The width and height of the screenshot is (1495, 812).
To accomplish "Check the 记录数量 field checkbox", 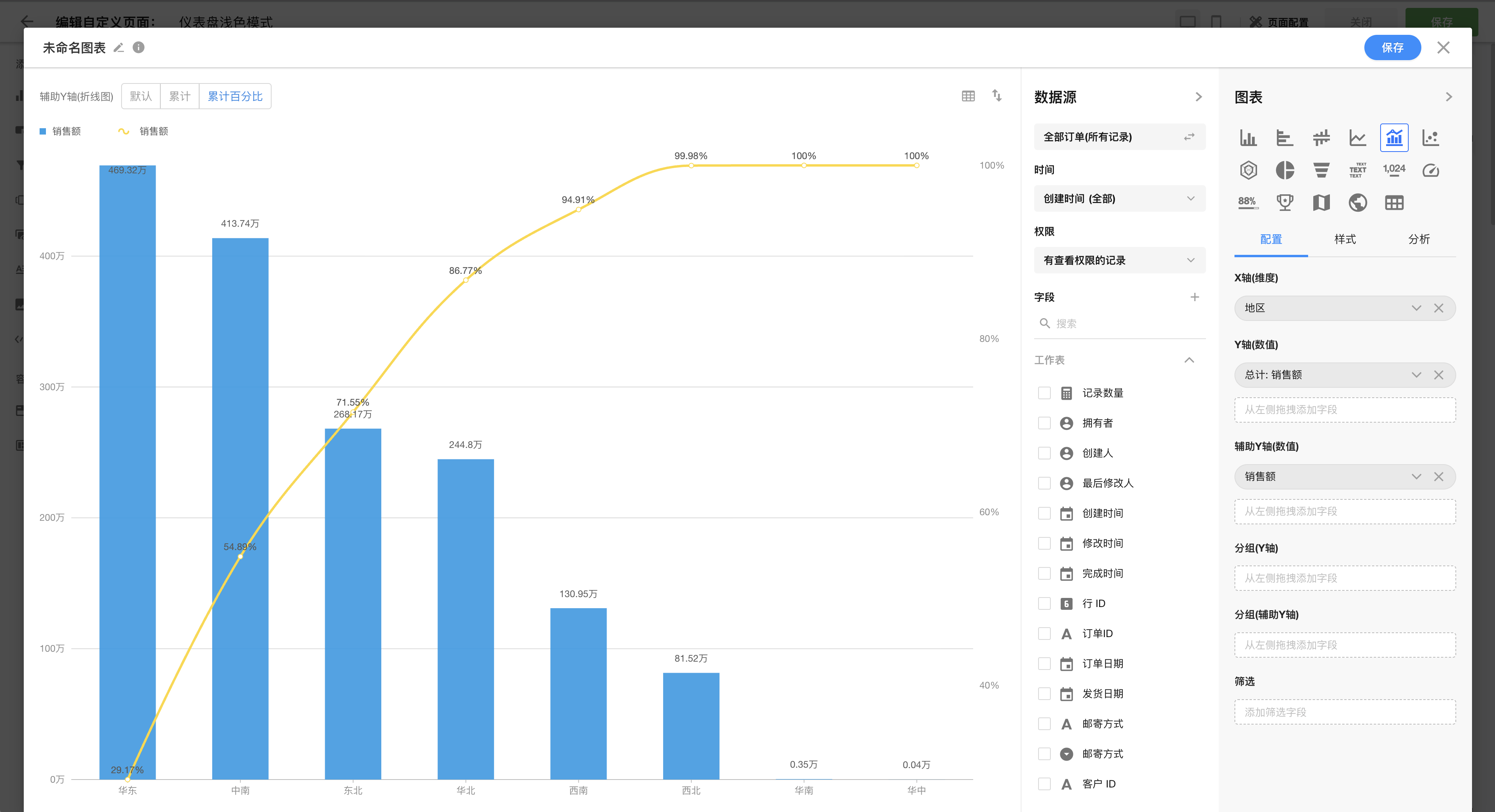I will pyautogui.click(x=1044, y=393).
